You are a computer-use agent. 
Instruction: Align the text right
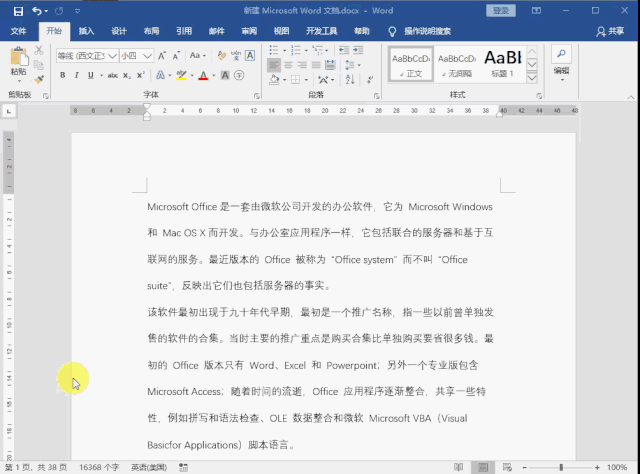click(302, 65)
